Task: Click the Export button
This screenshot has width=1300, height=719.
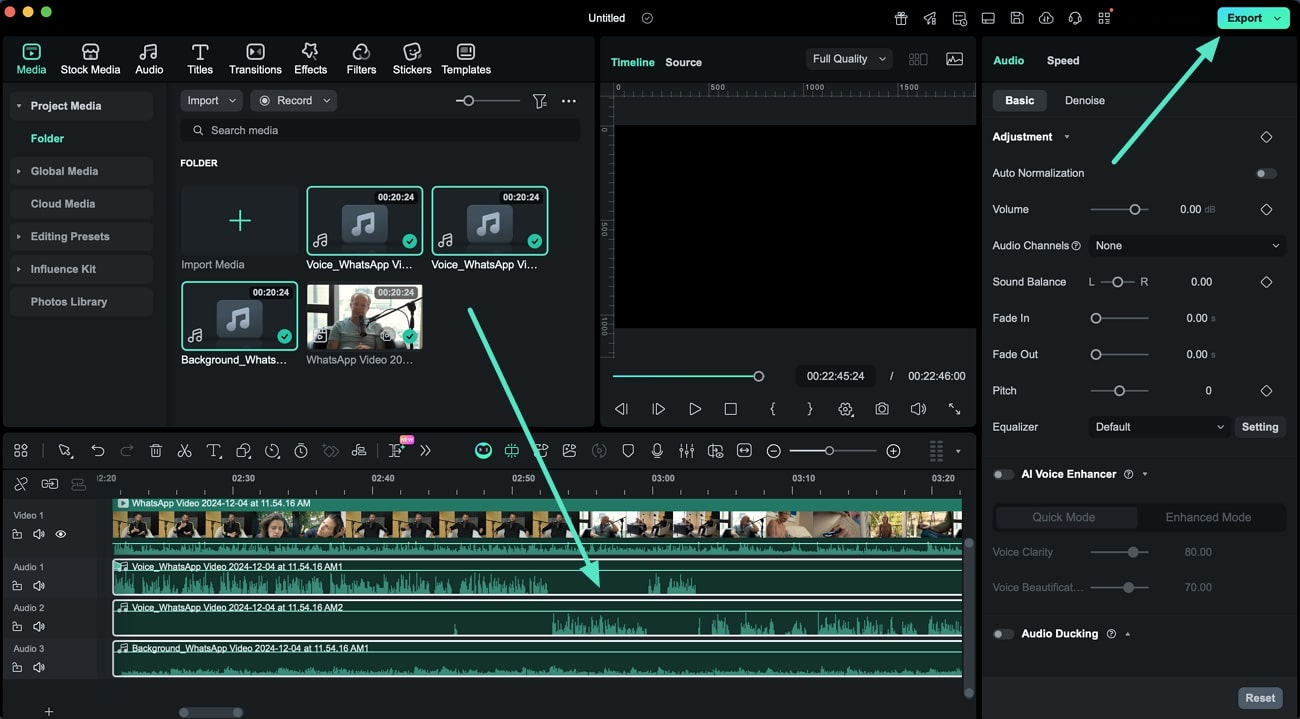Action: click(1244, 17)
